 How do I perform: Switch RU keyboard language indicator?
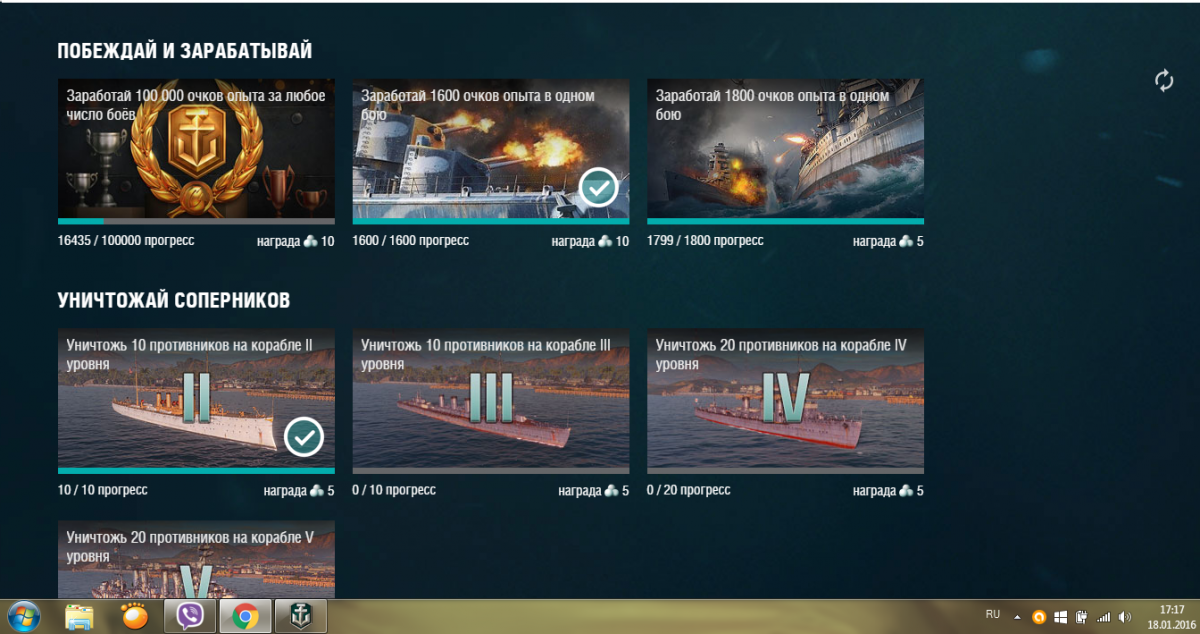[x=992, y=614]
